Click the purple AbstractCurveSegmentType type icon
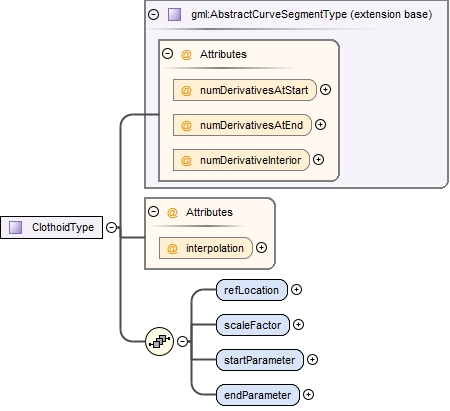The width and height of the screenshot is (450, 411). coord(174,15)
